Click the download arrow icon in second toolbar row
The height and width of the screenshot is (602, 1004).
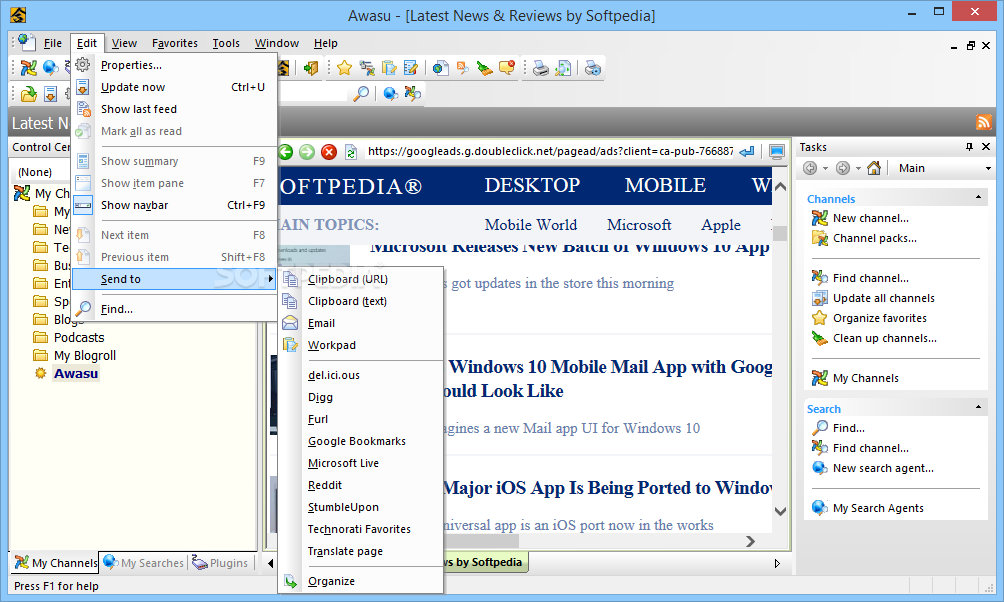pos(51,94)
